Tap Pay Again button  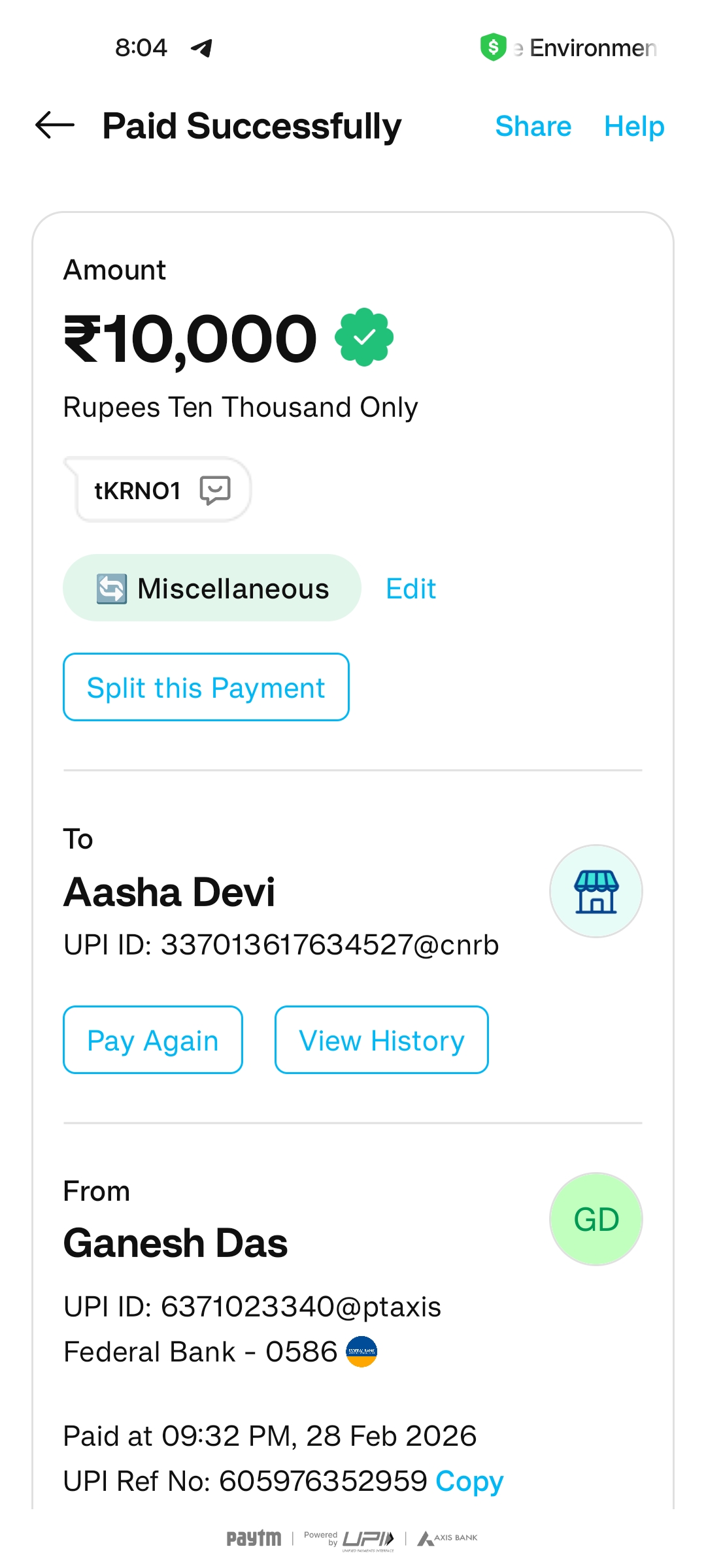coord(153,1040)
